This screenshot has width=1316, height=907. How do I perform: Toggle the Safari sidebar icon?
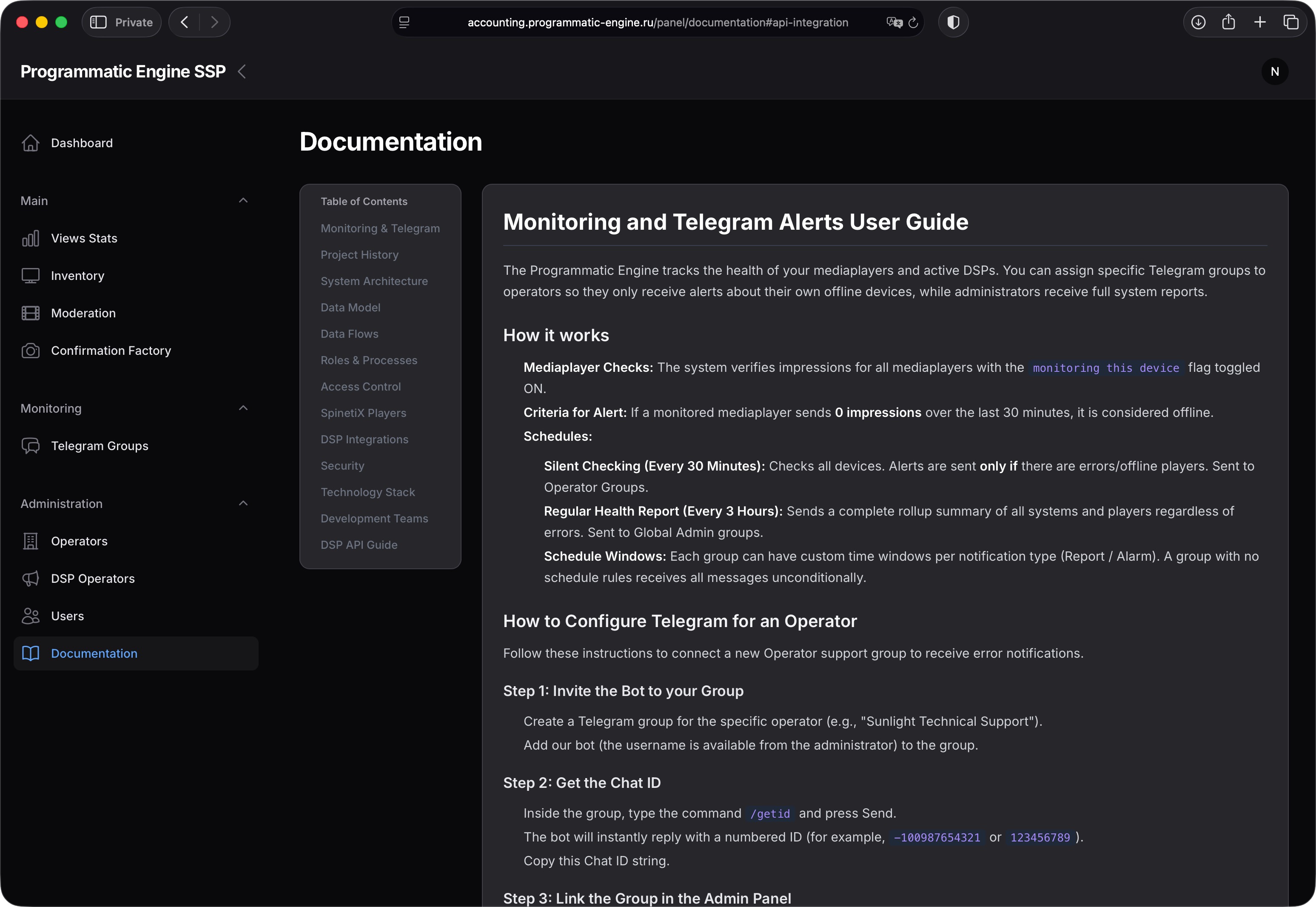click(98, 22)
